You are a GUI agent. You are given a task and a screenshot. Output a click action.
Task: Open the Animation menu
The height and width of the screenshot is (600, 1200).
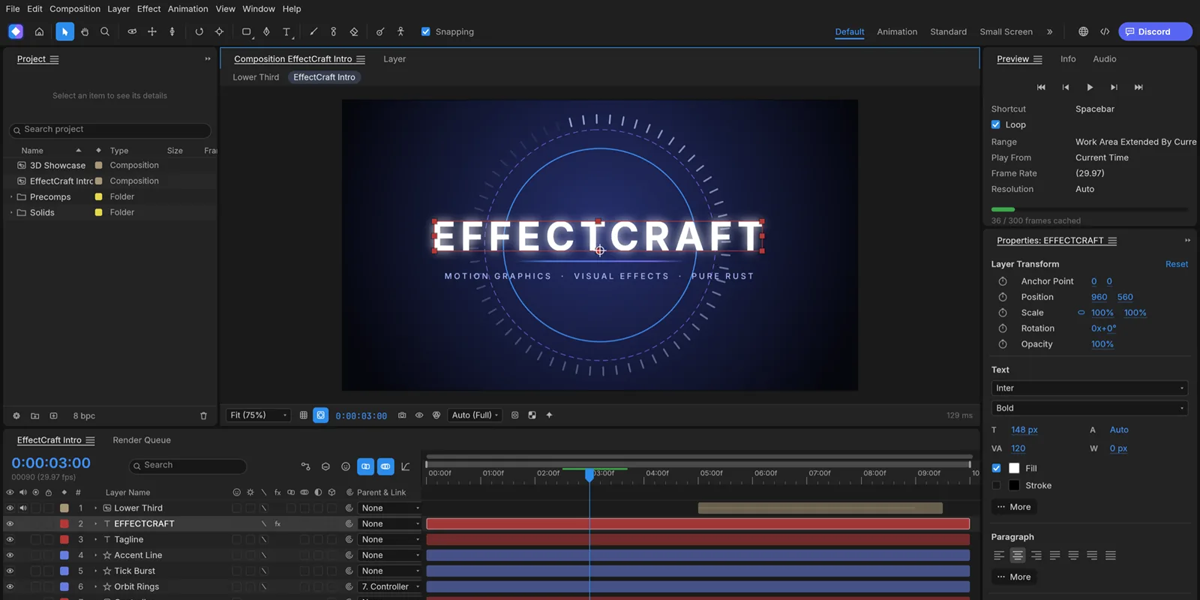188,9
